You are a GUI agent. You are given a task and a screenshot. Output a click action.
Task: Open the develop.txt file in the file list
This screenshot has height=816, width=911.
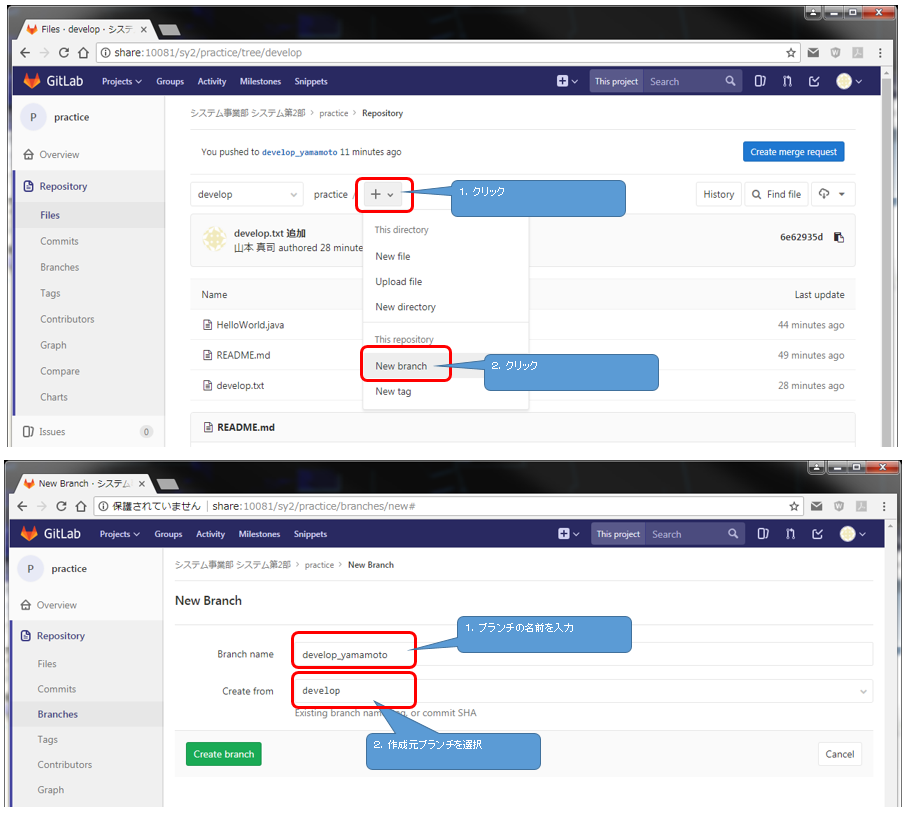tap(240, 386)
